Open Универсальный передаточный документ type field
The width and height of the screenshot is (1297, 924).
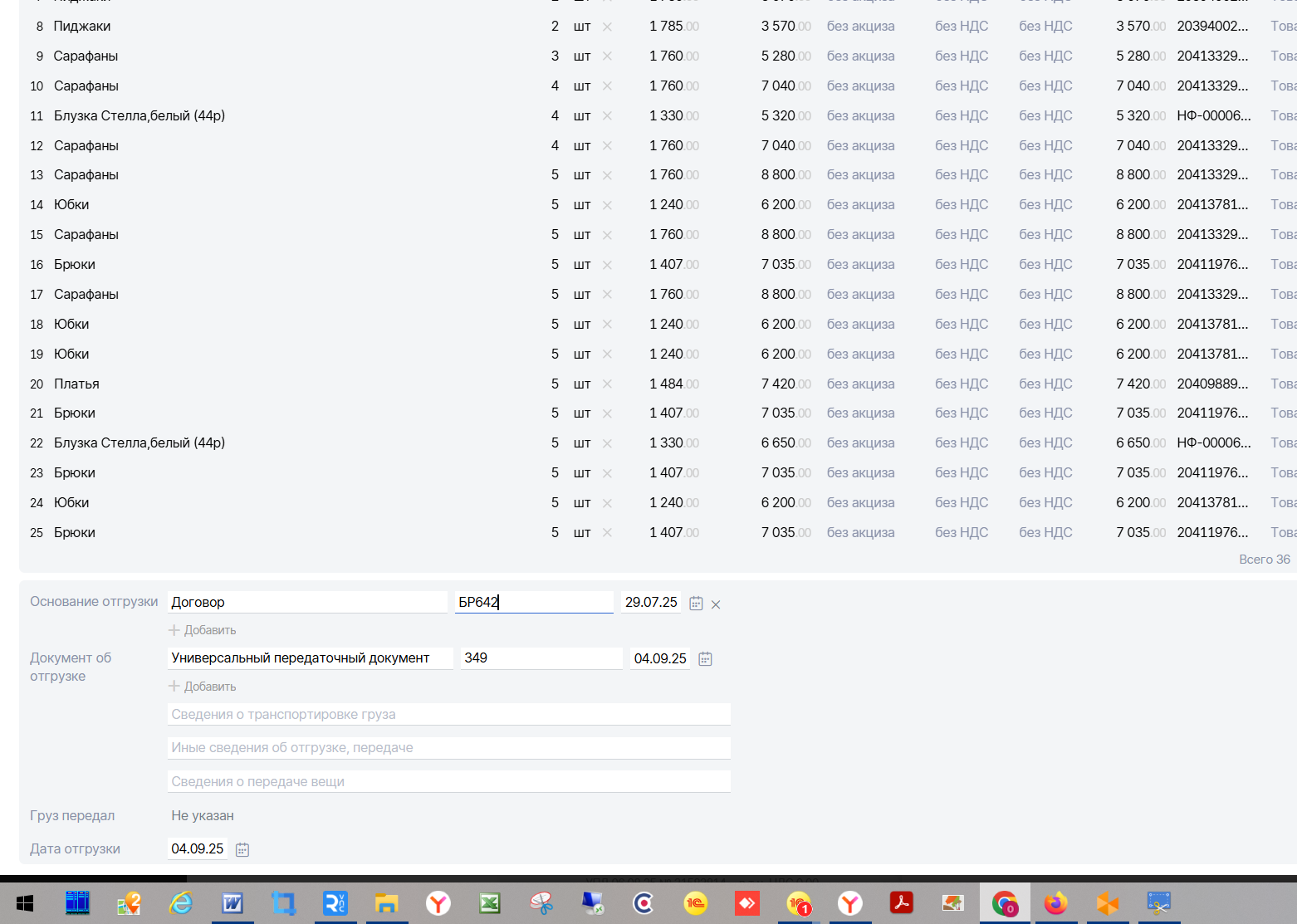[x=311, y=658]
